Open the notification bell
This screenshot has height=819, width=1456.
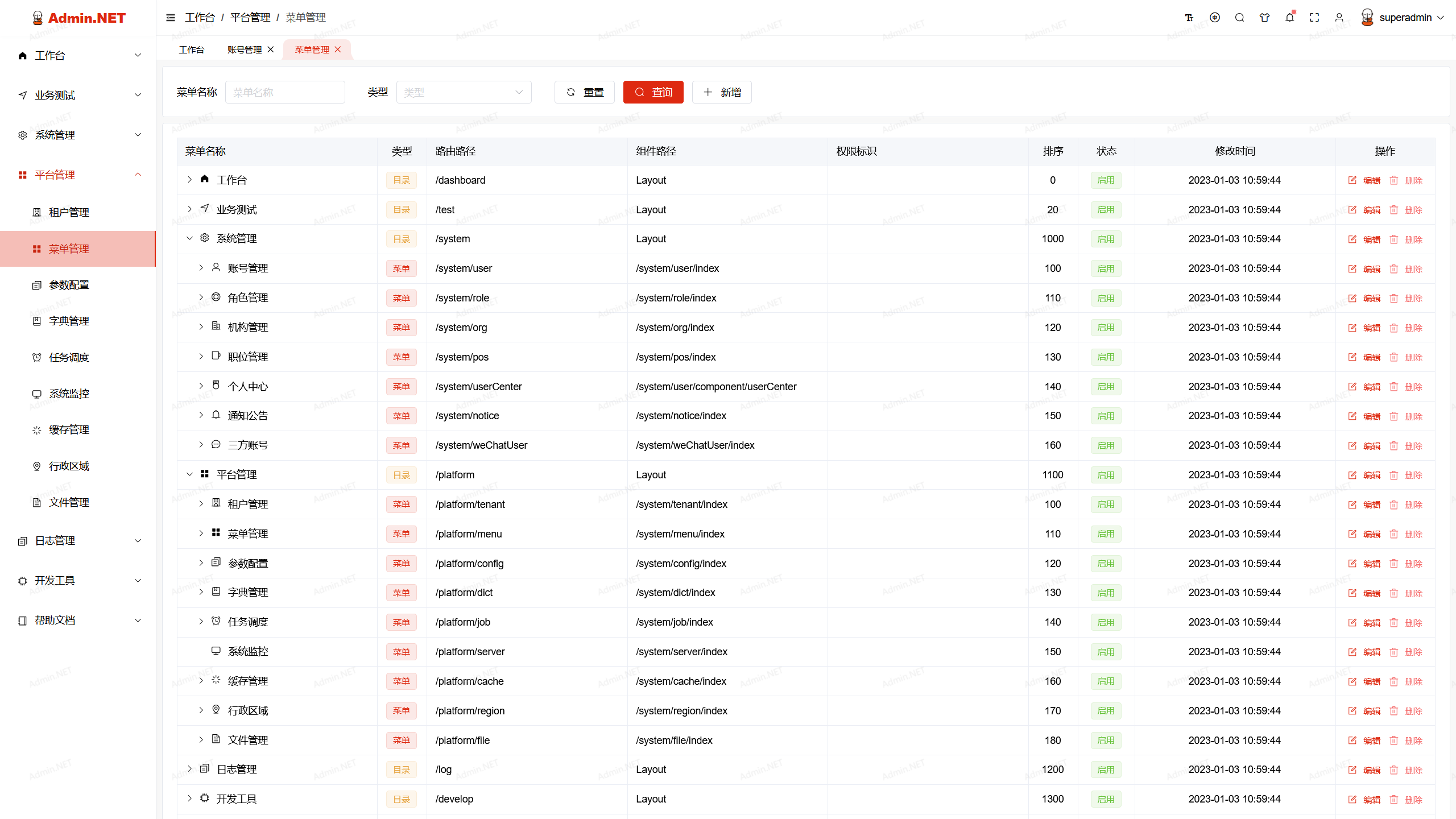click(x=1289, y=18)
